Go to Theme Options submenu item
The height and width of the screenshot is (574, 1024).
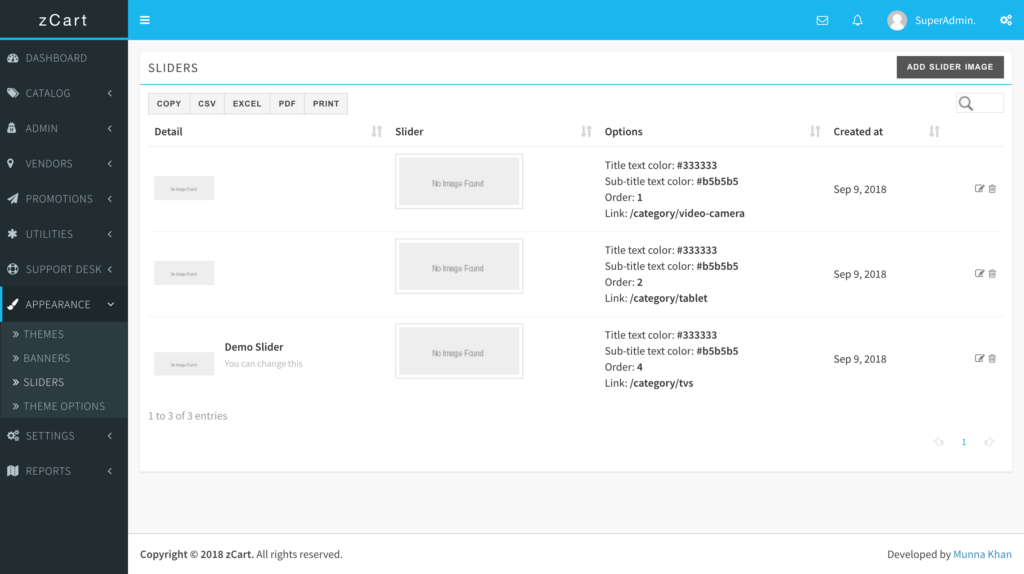tap(63, 406)
